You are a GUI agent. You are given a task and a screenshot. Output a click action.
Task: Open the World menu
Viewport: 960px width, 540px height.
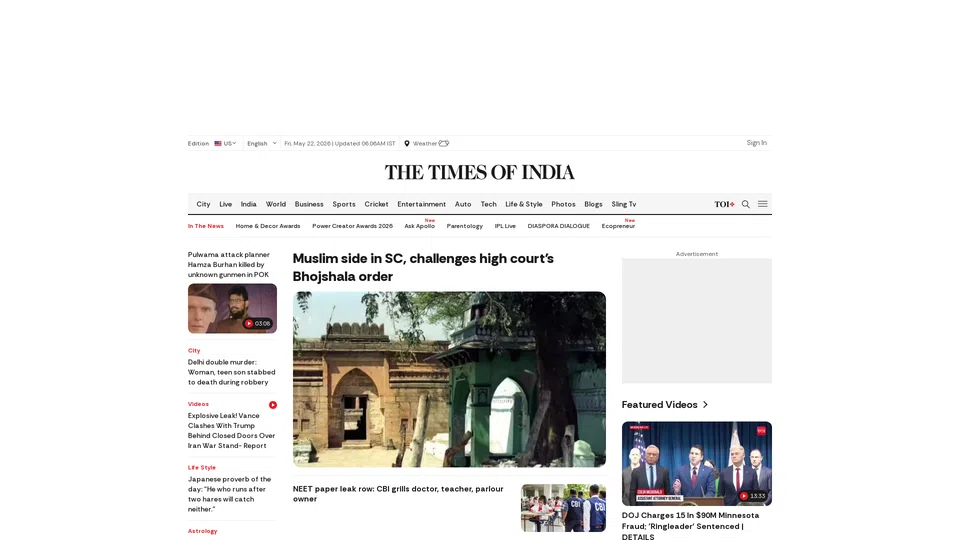pos(276,204)
